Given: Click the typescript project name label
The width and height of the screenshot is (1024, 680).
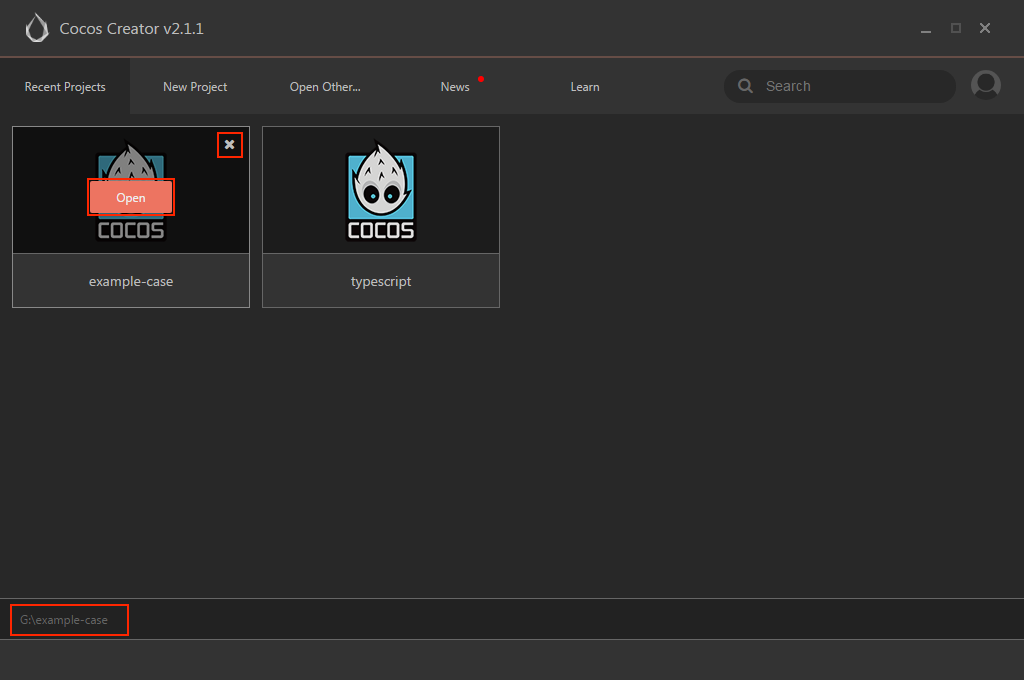Looking at the screenshot, I should click(381, 282).
